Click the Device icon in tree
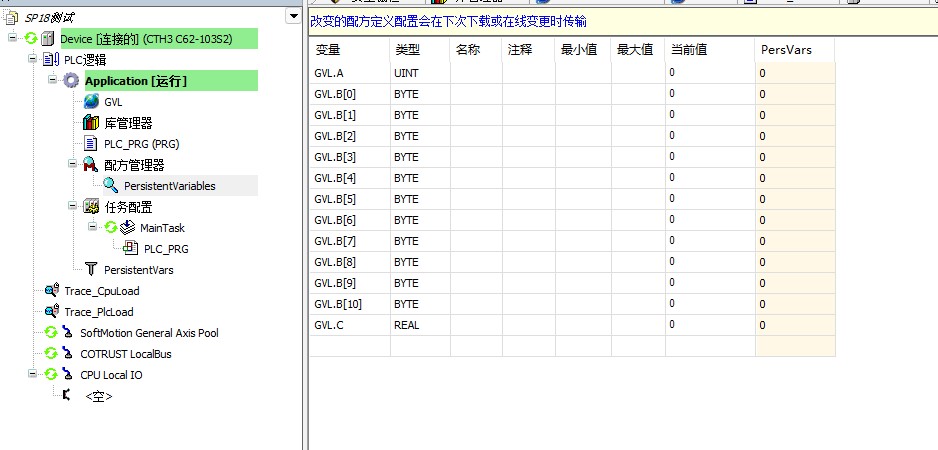Viewport: 938px width, 450px height. [x=47, y=39]
